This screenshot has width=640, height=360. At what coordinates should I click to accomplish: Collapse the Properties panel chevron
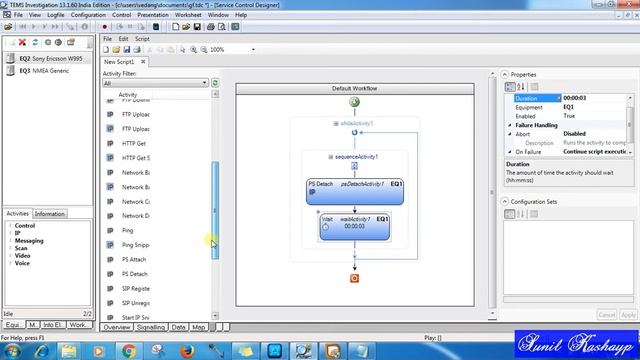click(504, 75)
